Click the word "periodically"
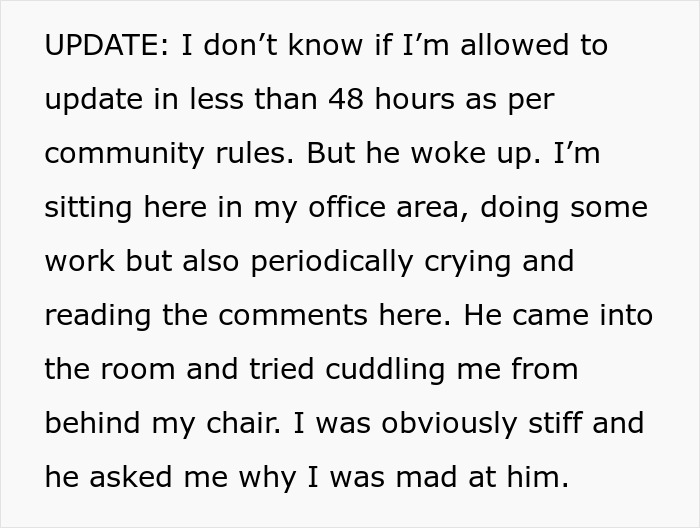This screenshot has height=528, width=700. point(332,263)
